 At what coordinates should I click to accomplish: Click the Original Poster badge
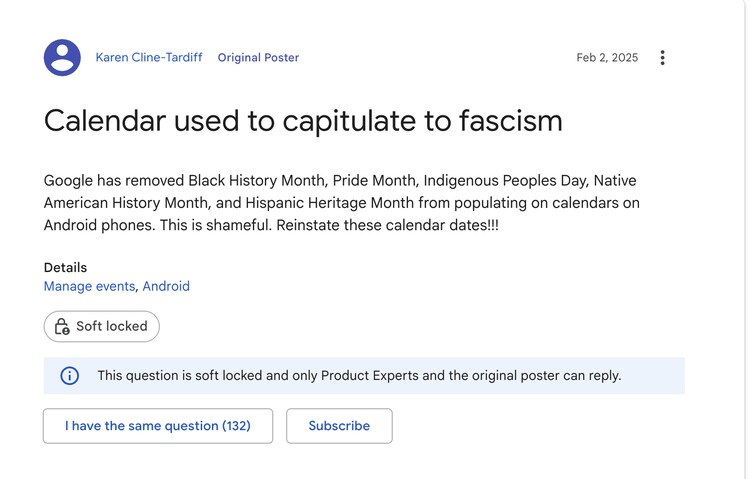(258, 58)
